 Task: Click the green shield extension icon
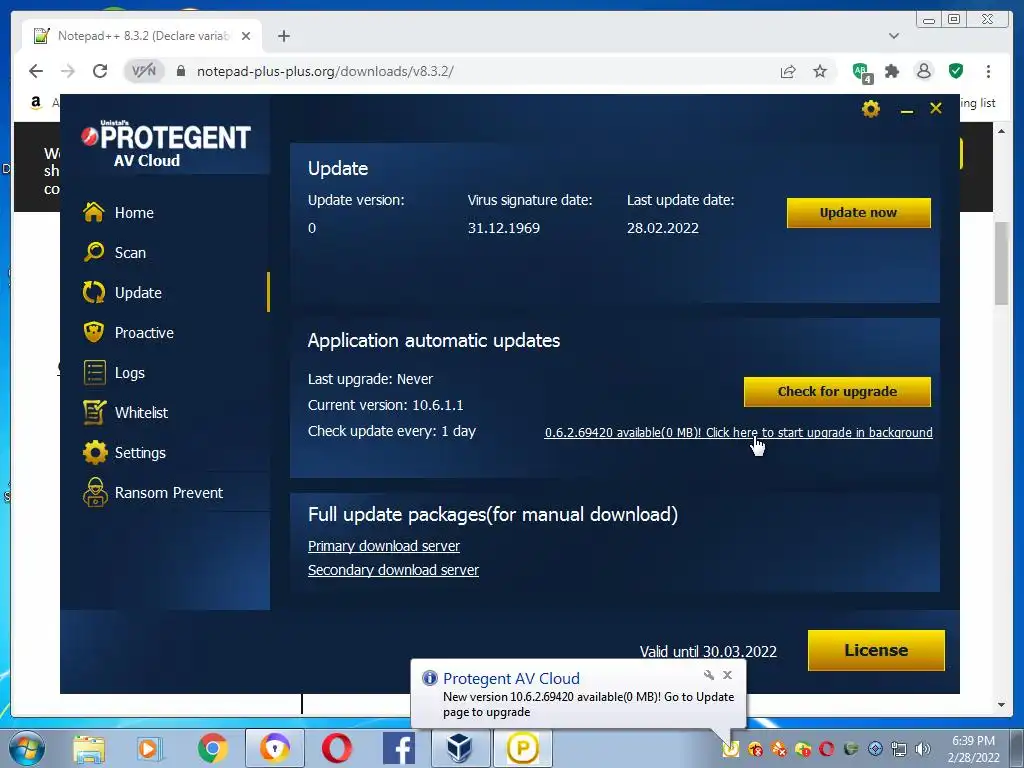956,71
